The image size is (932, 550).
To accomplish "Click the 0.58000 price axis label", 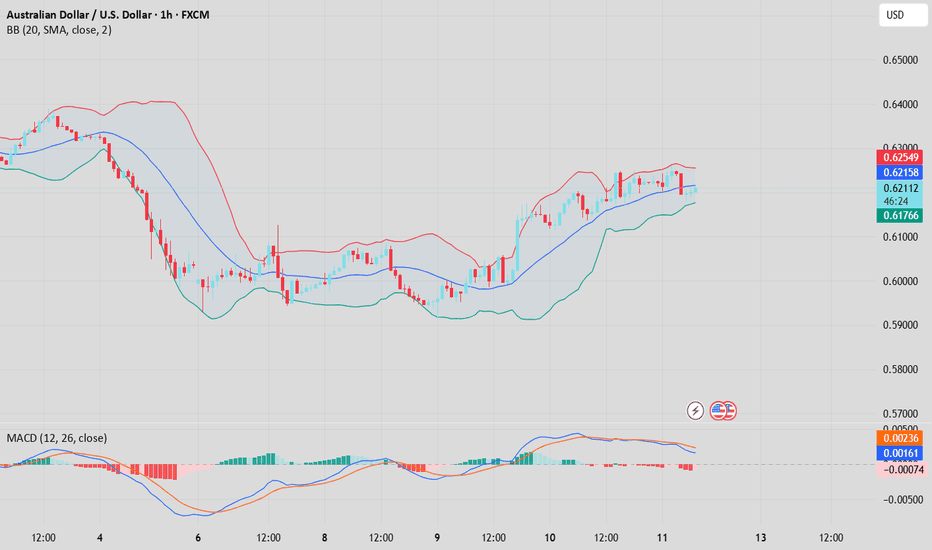I will pos(900,370).
